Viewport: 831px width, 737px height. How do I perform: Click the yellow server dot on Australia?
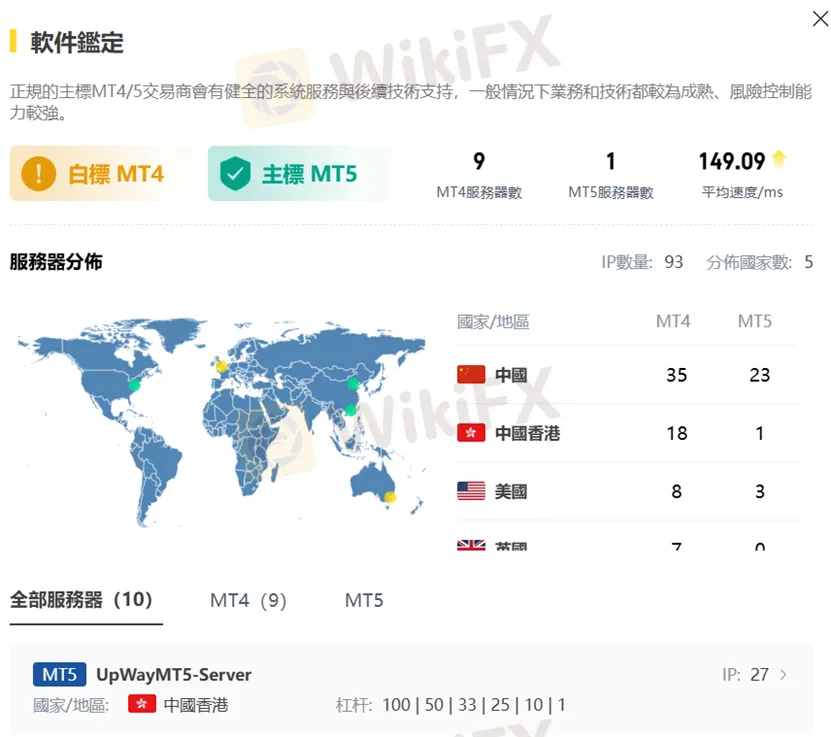tap(390, 497)
